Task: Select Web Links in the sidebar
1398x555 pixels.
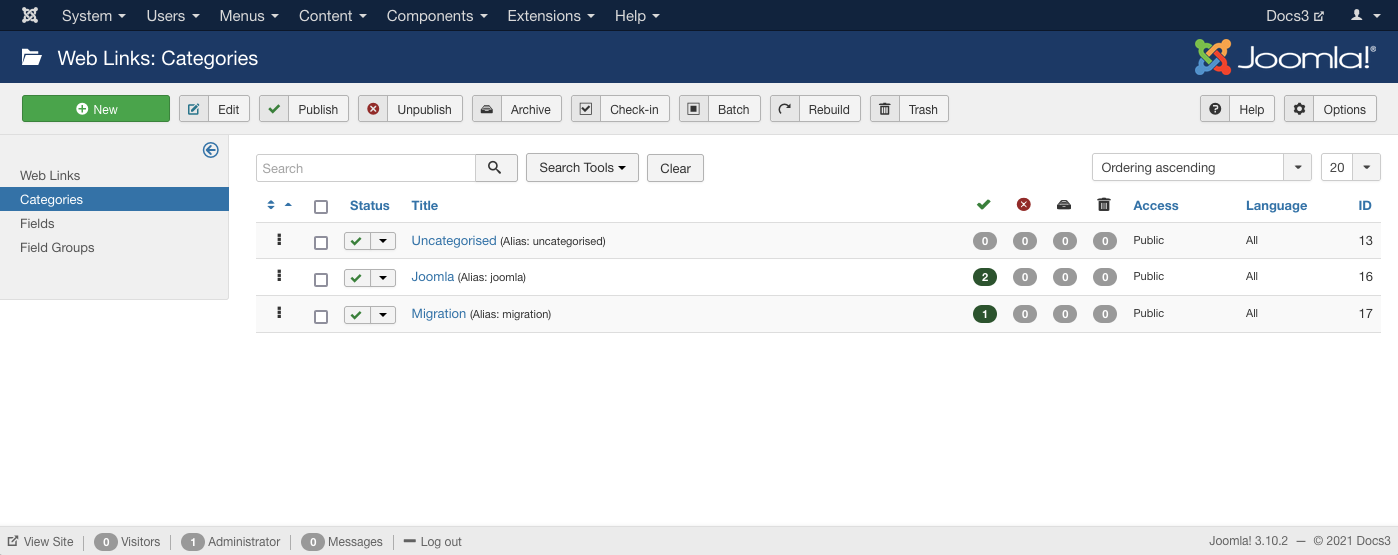Action: coord(50,175)
